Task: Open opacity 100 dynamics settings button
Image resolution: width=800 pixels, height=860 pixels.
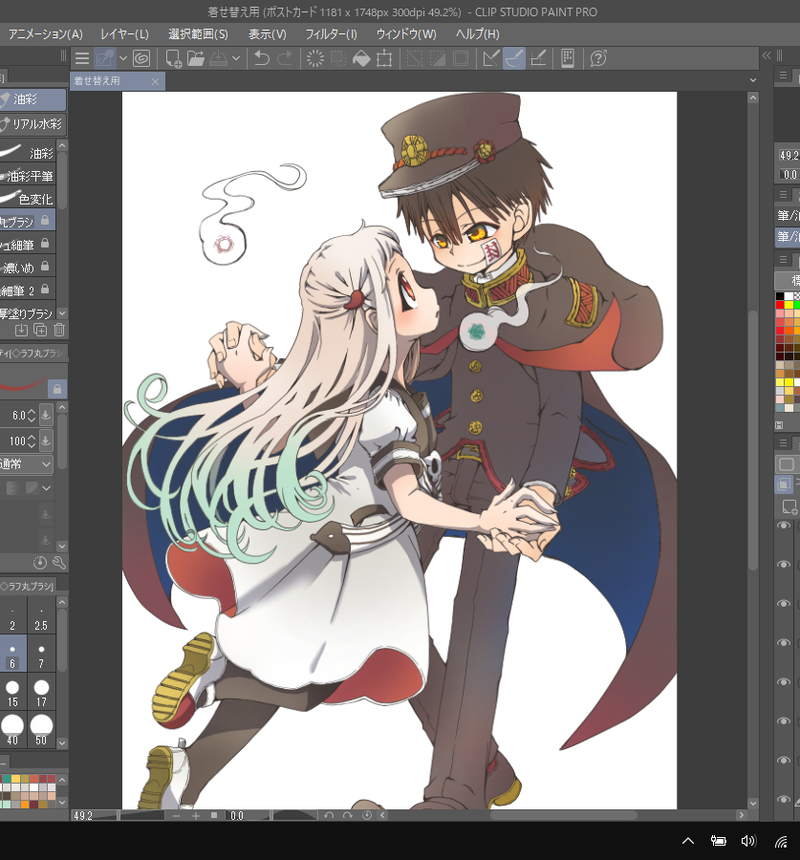Action: click(x=46, y=440)
